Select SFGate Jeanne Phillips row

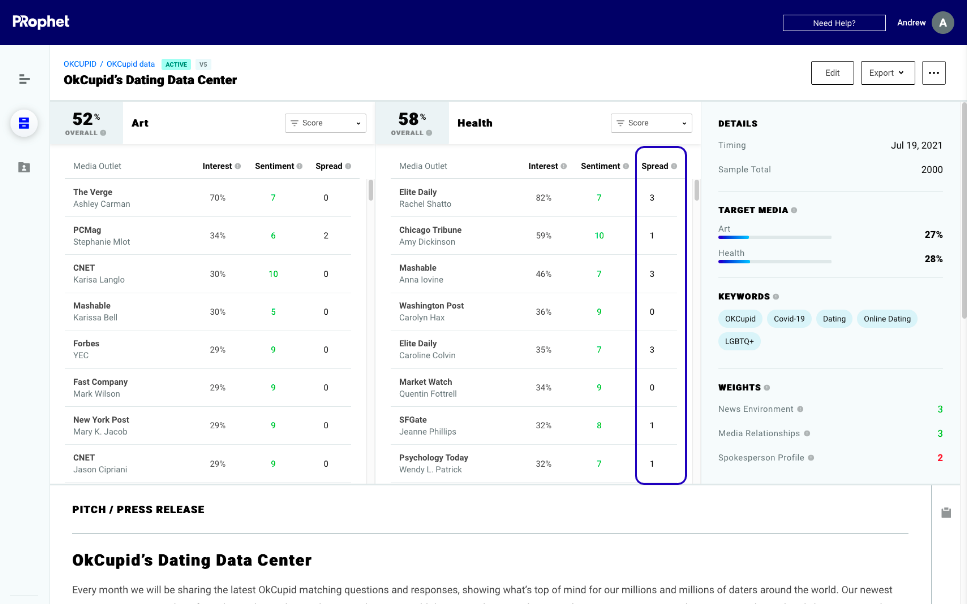(x=534, y=426)
